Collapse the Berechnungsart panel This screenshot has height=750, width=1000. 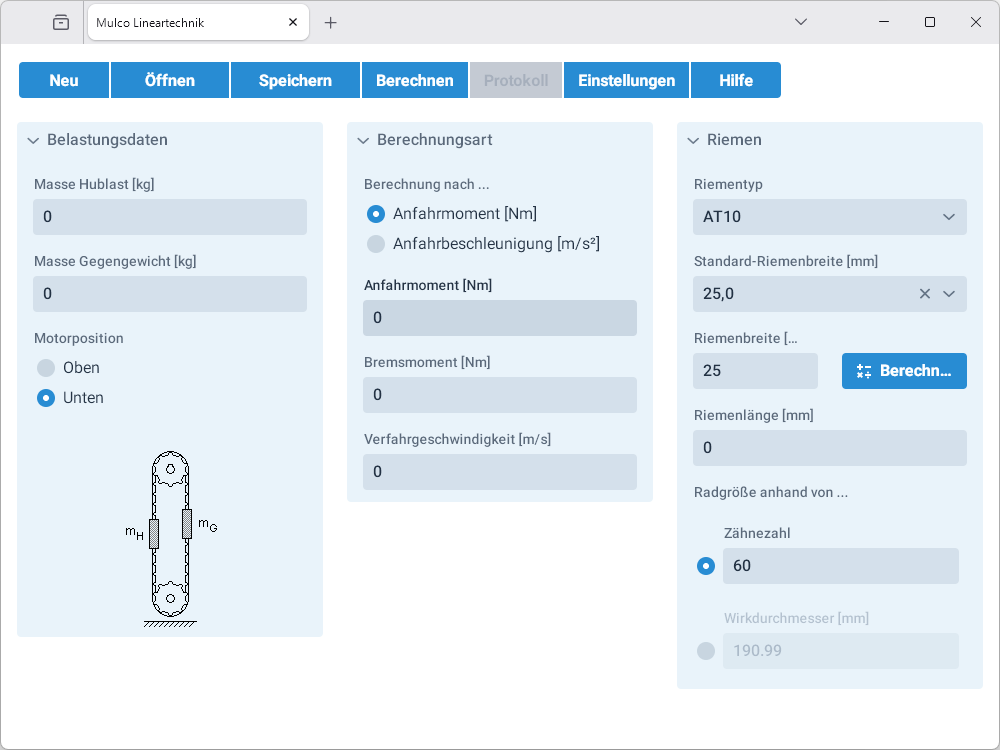coord(363,141)
